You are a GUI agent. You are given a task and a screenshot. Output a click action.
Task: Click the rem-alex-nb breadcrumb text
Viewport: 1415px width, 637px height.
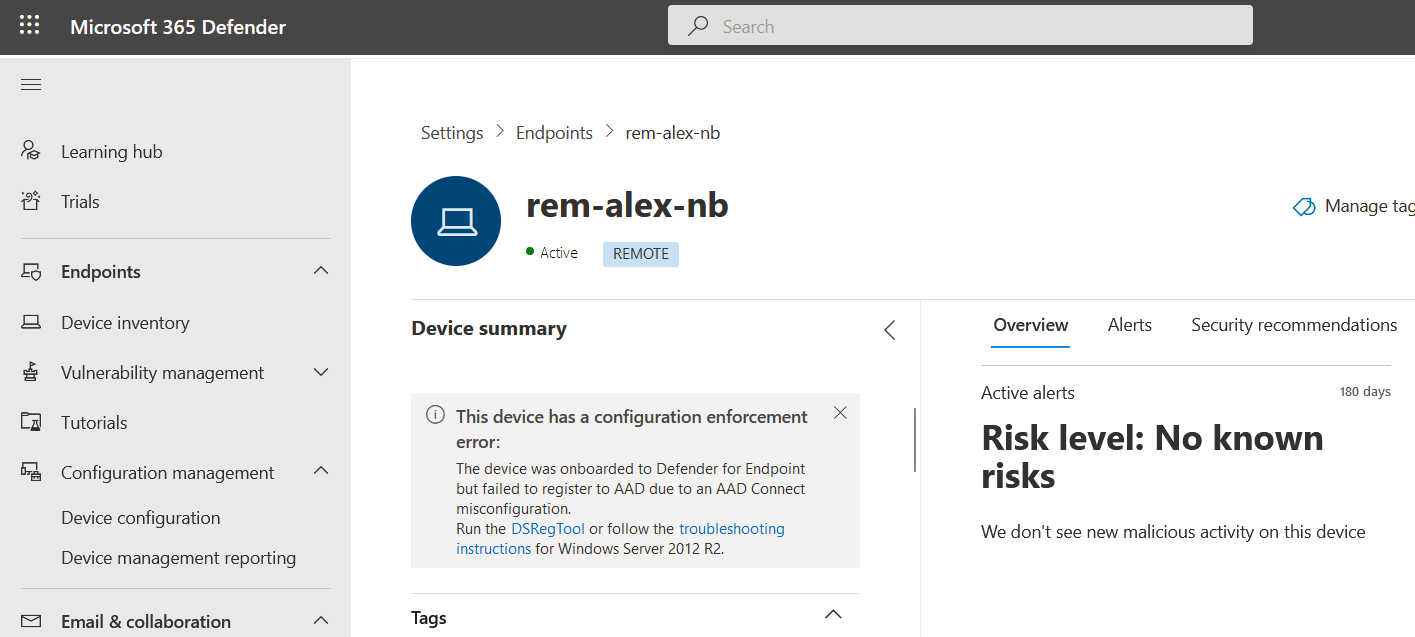673,133
